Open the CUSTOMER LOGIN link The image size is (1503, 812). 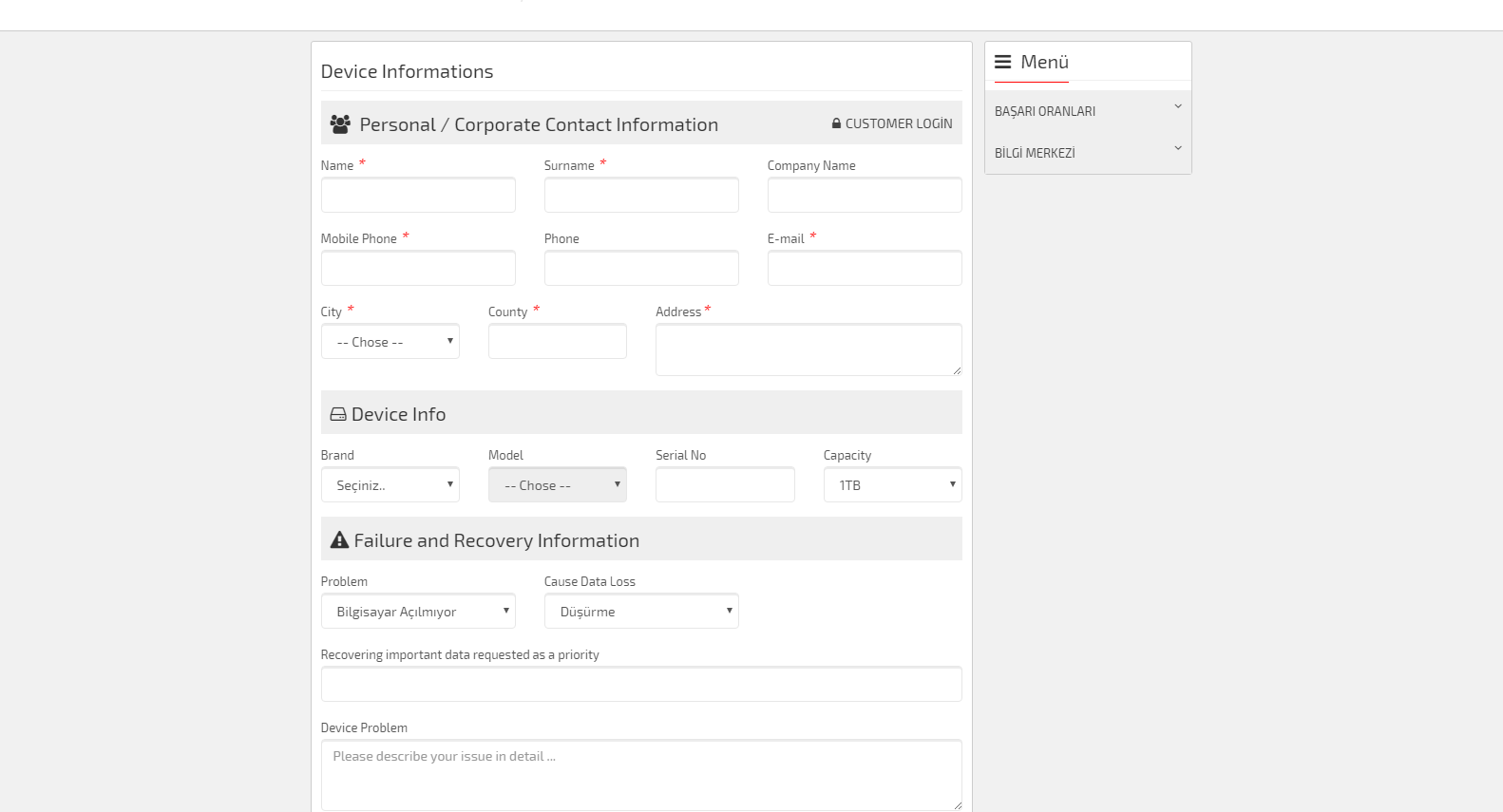pyautogui.click(x=898, y=123)
